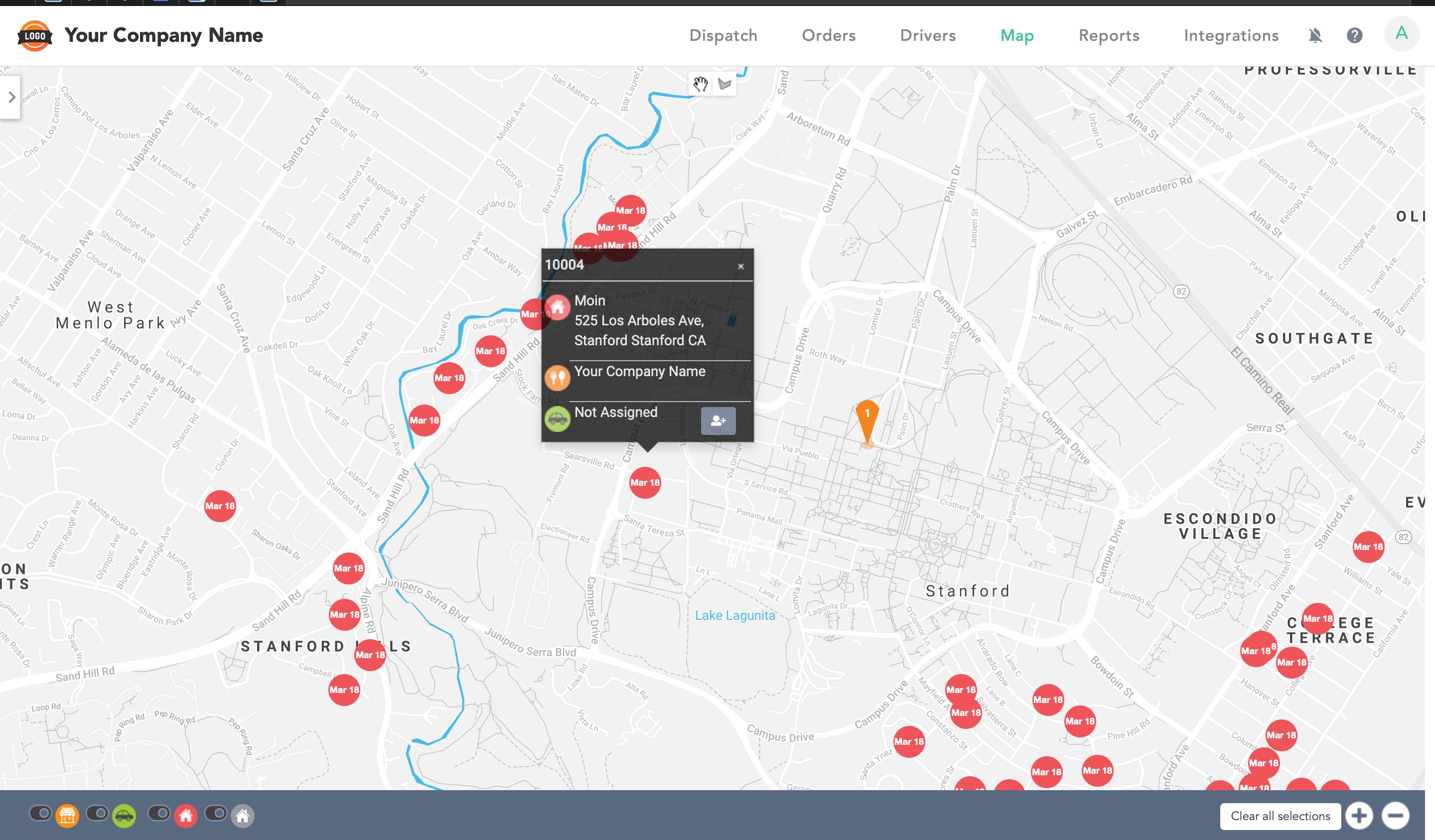Toggle the green car drivers switch
Image resolution: width=1435 pixels, height=840 pixels.
click(x=97, y=813)
